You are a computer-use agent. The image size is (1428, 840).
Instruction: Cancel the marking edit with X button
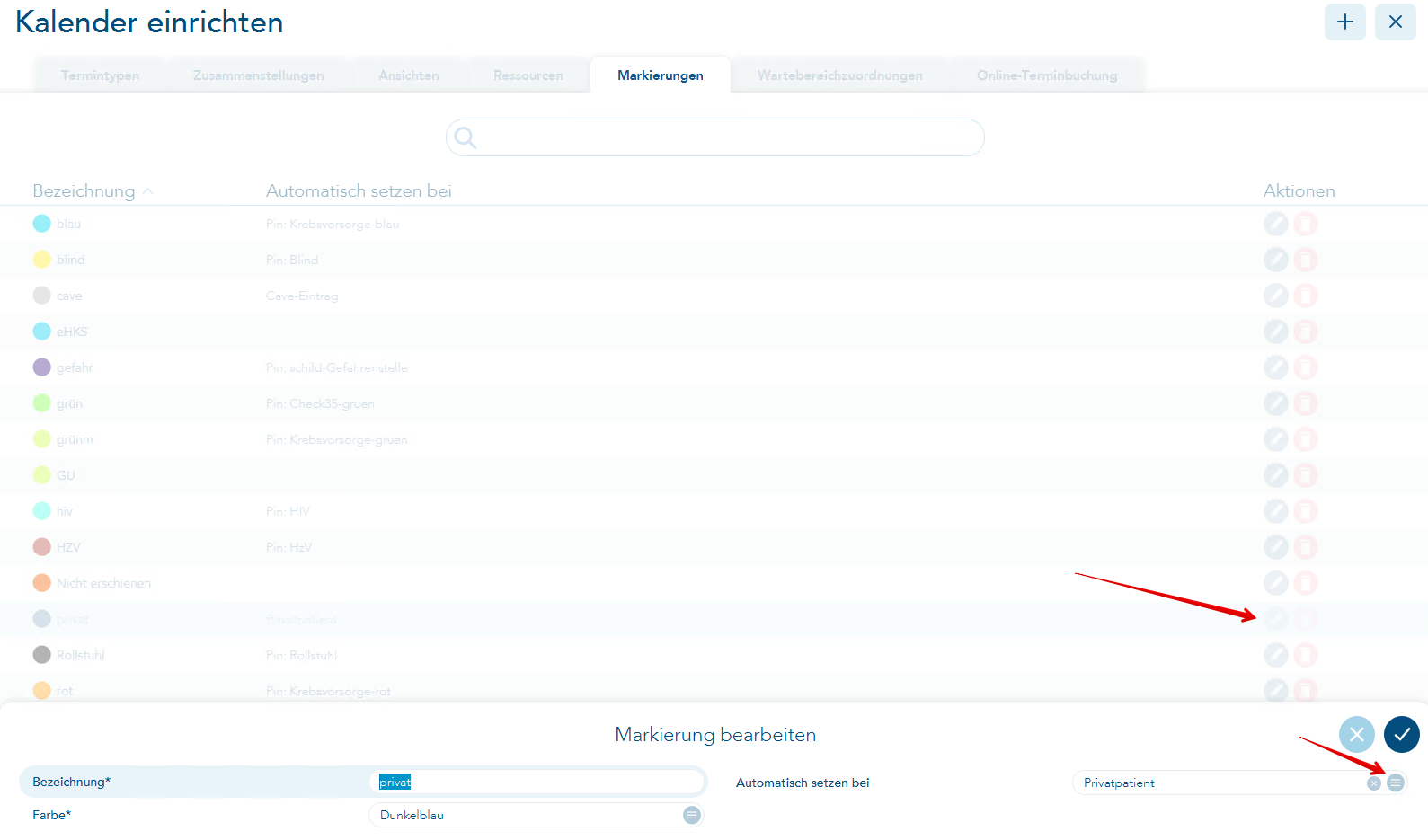coord(1356,734)
